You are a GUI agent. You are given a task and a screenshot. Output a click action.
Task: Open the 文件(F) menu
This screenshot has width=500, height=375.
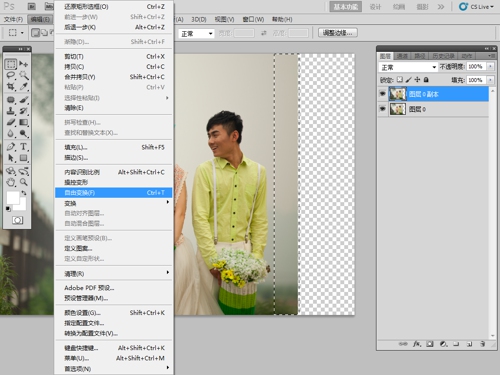(13, 19)
